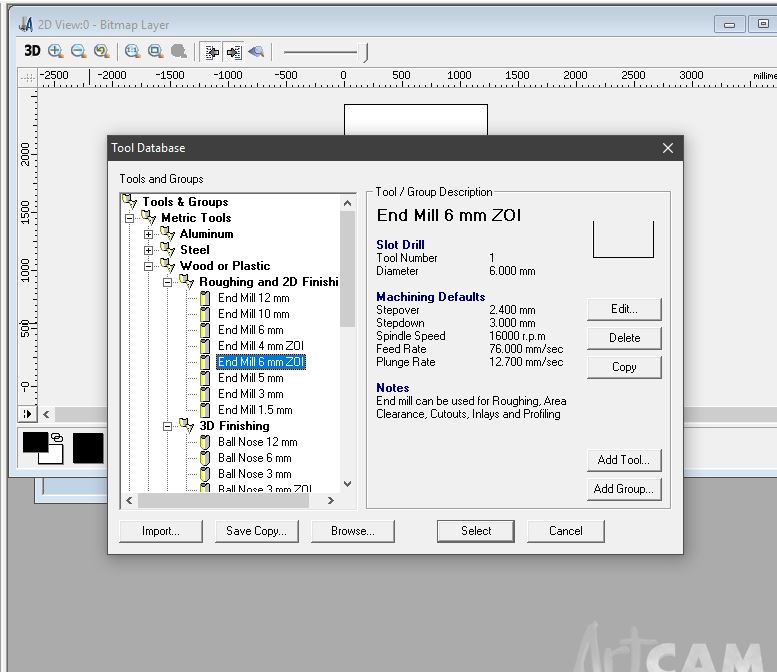Select the Tools & Groups root node
The image size is (777, 672).
pos(185,202)
